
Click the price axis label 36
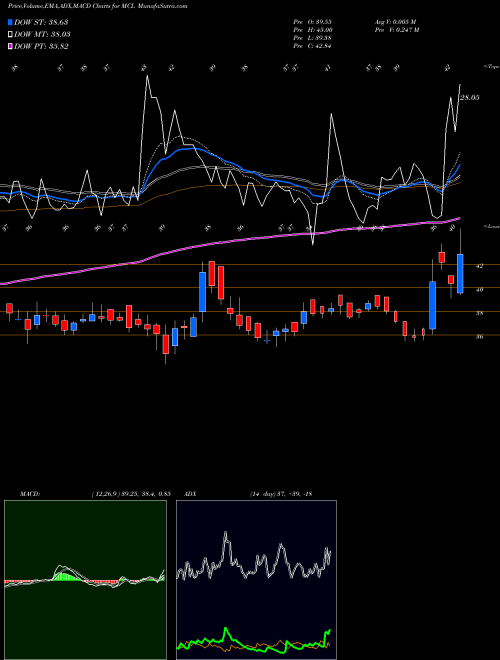click(479, 336)
